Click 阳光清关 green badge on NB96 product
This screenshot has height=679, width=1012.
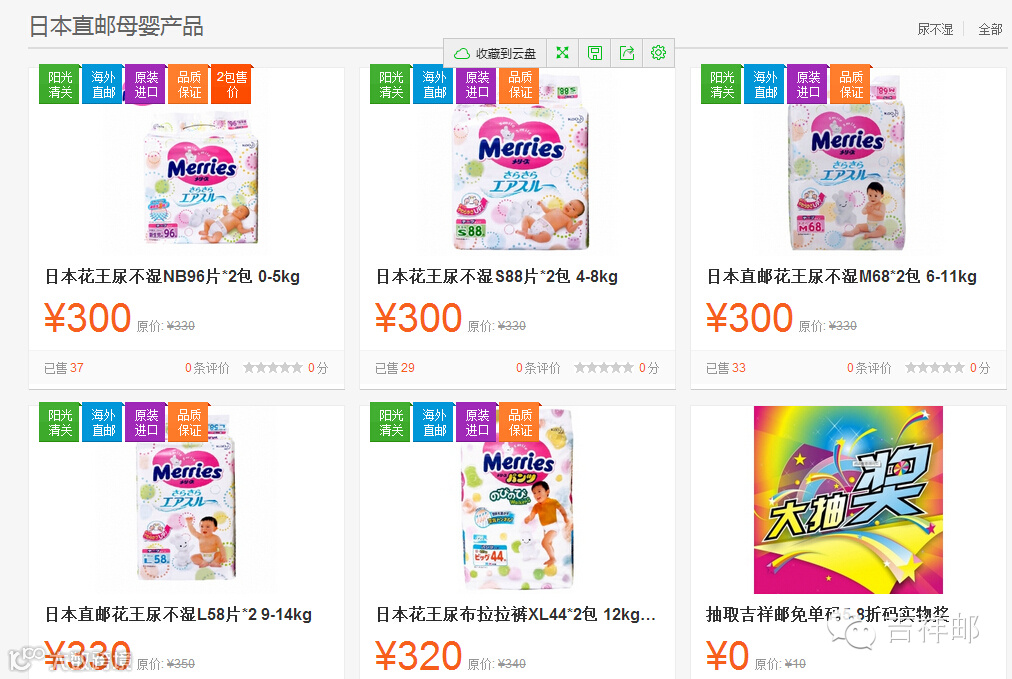coord(59,85)
